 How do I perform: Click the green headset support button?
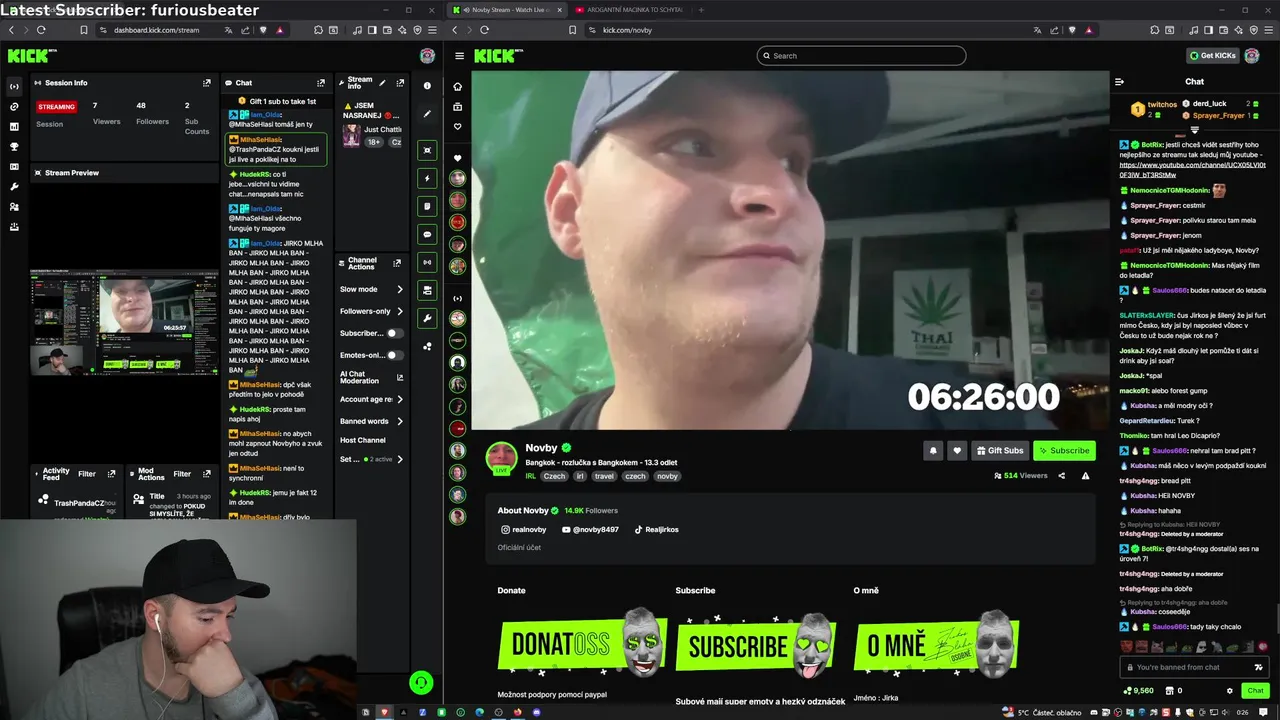click(421, 682)
